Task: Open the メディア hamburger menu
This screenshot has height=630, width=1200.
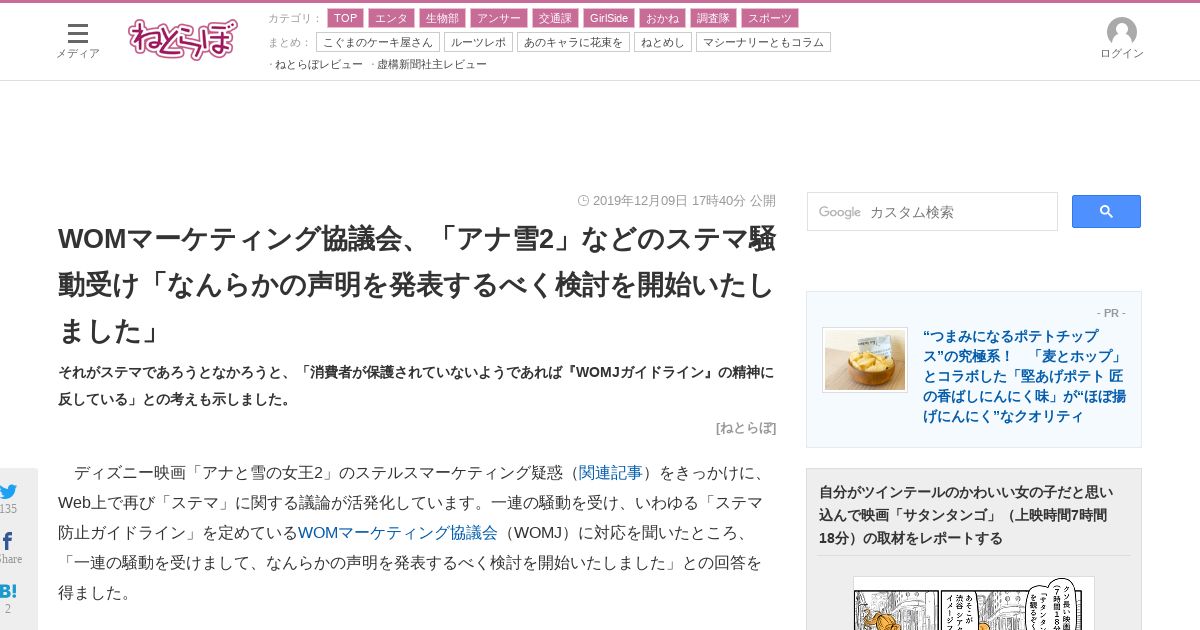Action: [x=77, y=40]
